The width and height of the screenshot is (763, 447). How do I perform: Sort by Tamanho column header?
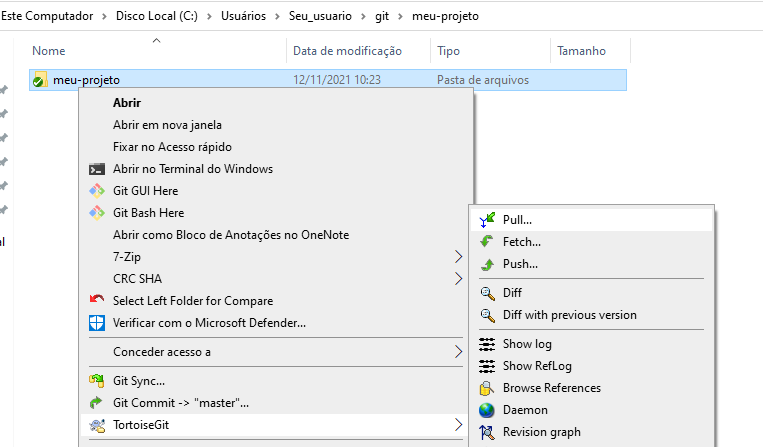coord(581,51)
